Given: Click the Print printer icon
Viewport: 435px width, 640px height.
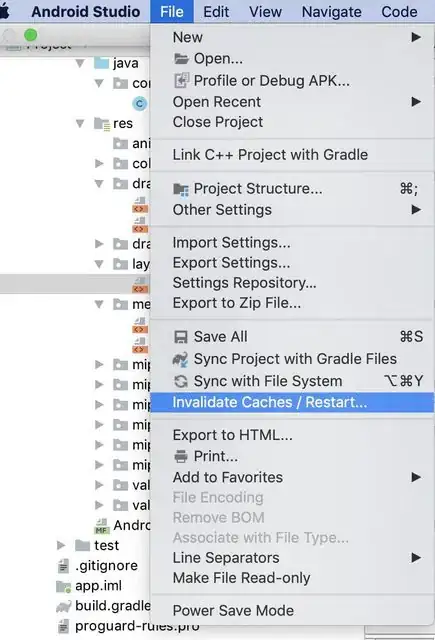Looking at the screenshot, I should point(181,456).
